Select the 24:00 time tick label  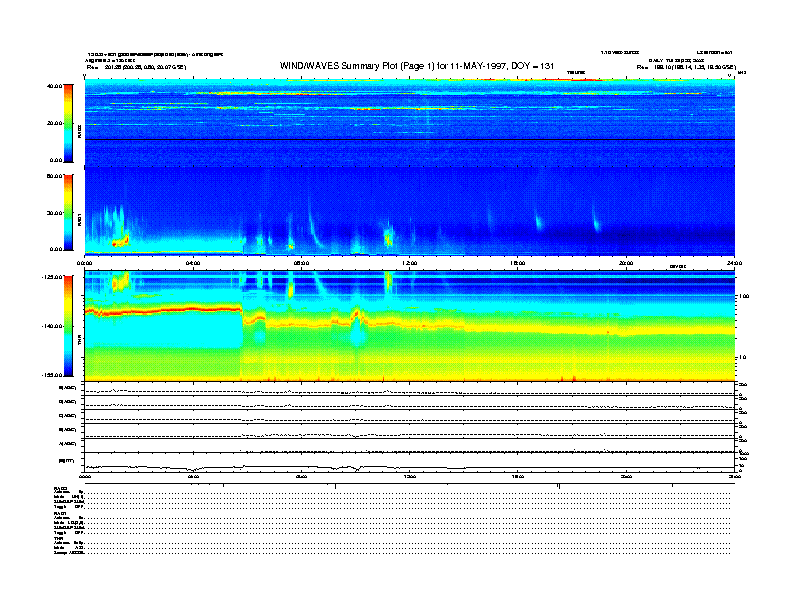coord(733,263)
